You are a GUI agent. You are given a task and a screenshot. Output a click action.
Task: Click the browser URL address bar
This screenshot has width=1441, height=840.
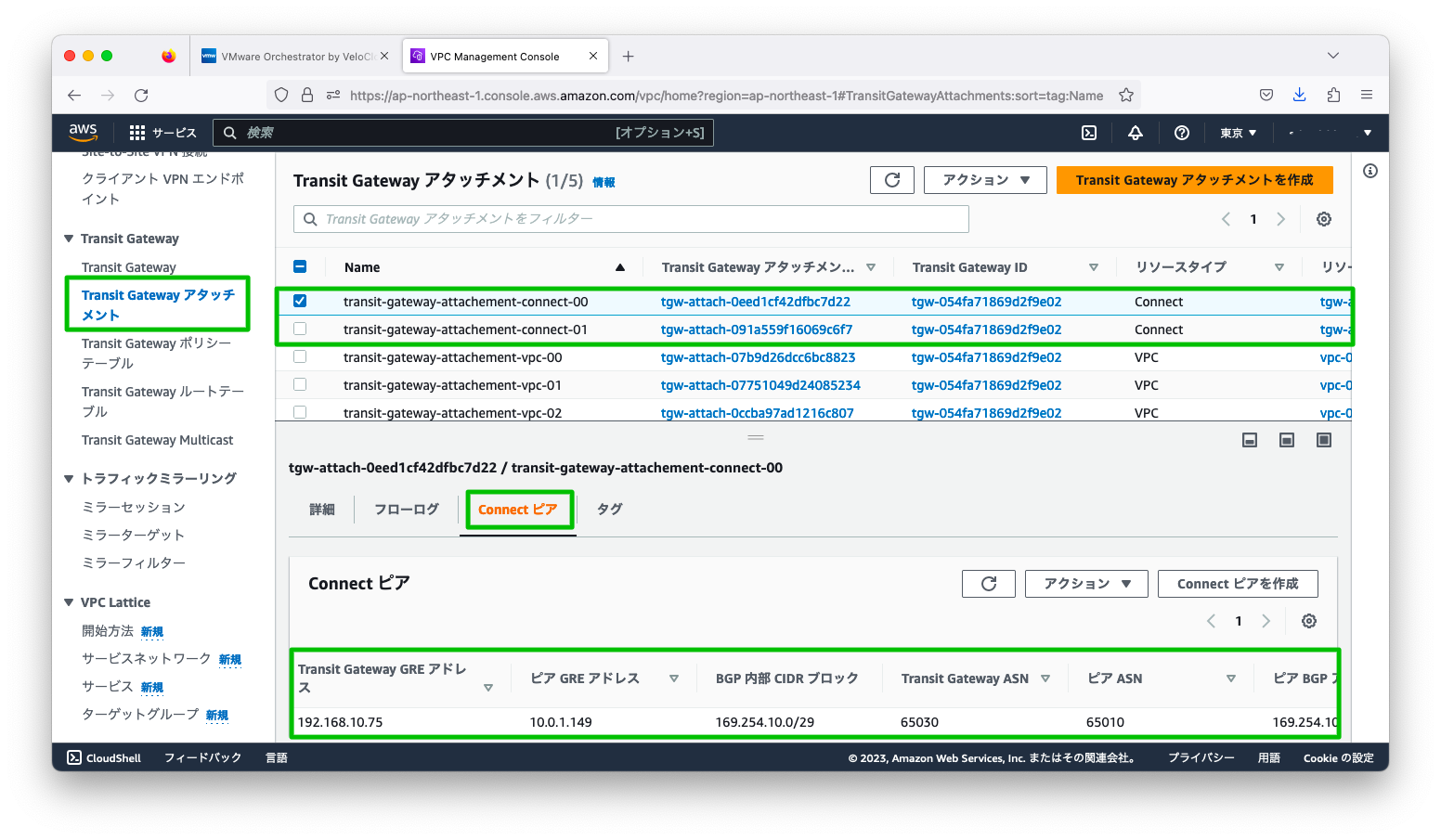727,95
